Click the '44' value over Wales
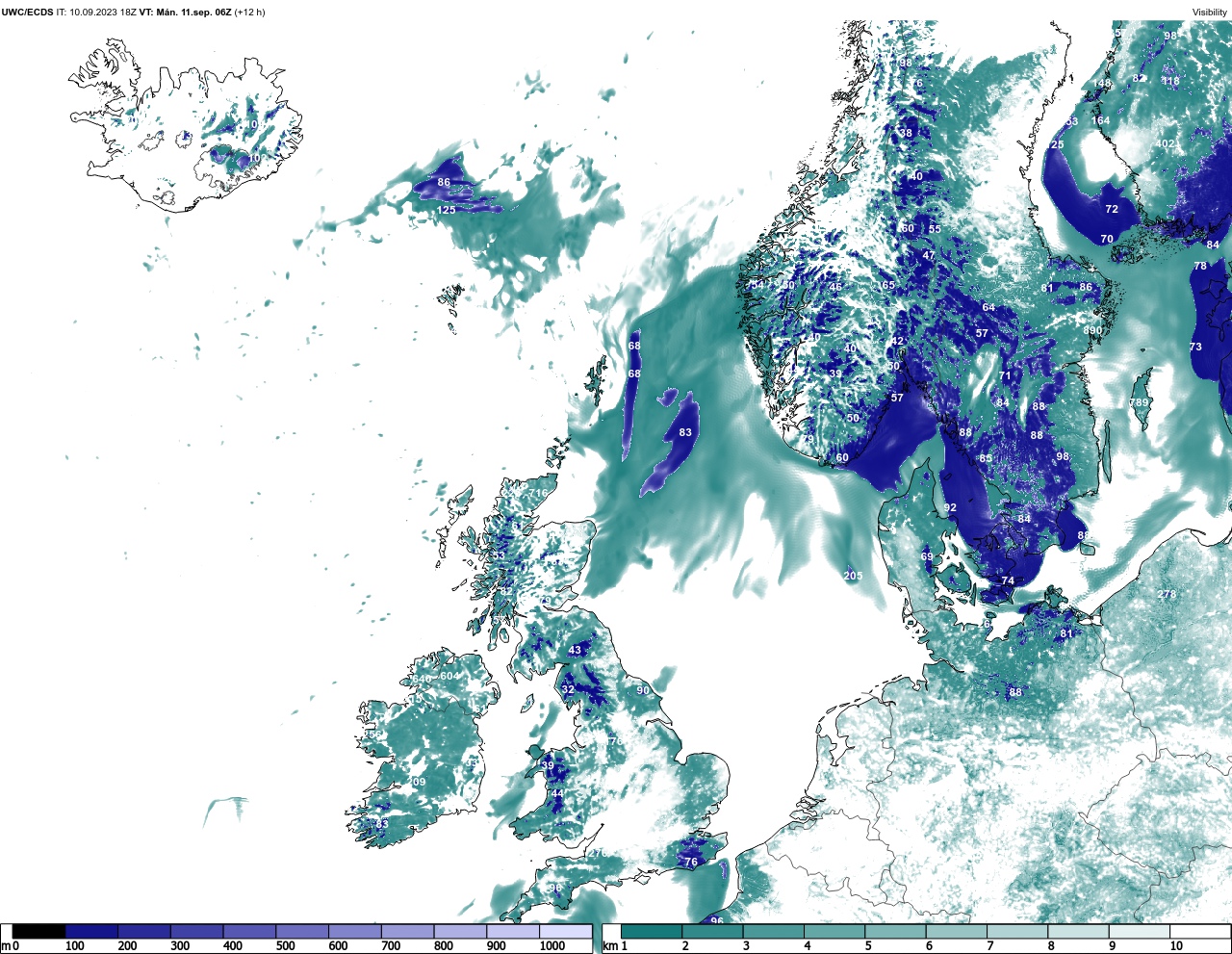 pos(557,794)
